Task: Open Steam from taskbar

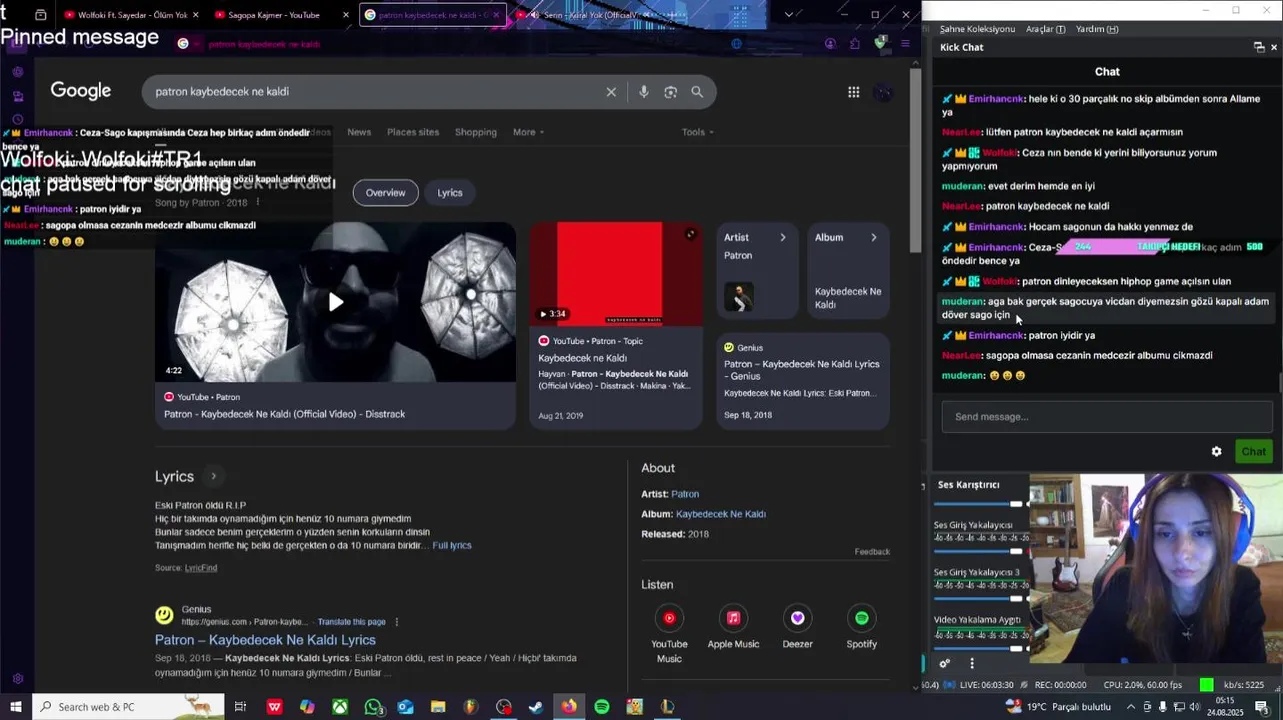Action: click(536, 707)
